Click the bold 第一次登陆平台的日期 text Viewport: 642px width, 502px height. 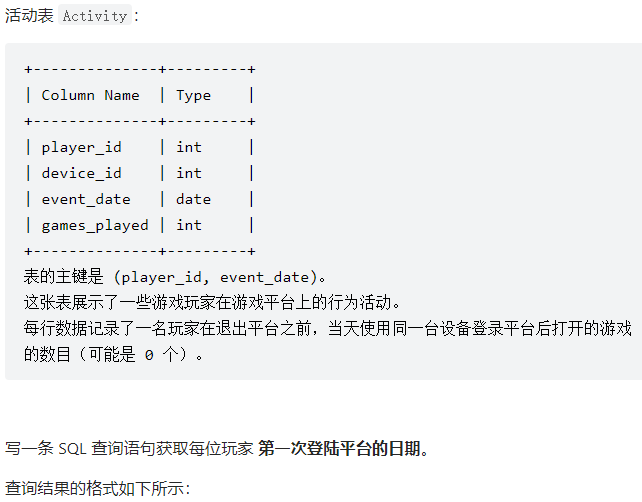(339, 448)
